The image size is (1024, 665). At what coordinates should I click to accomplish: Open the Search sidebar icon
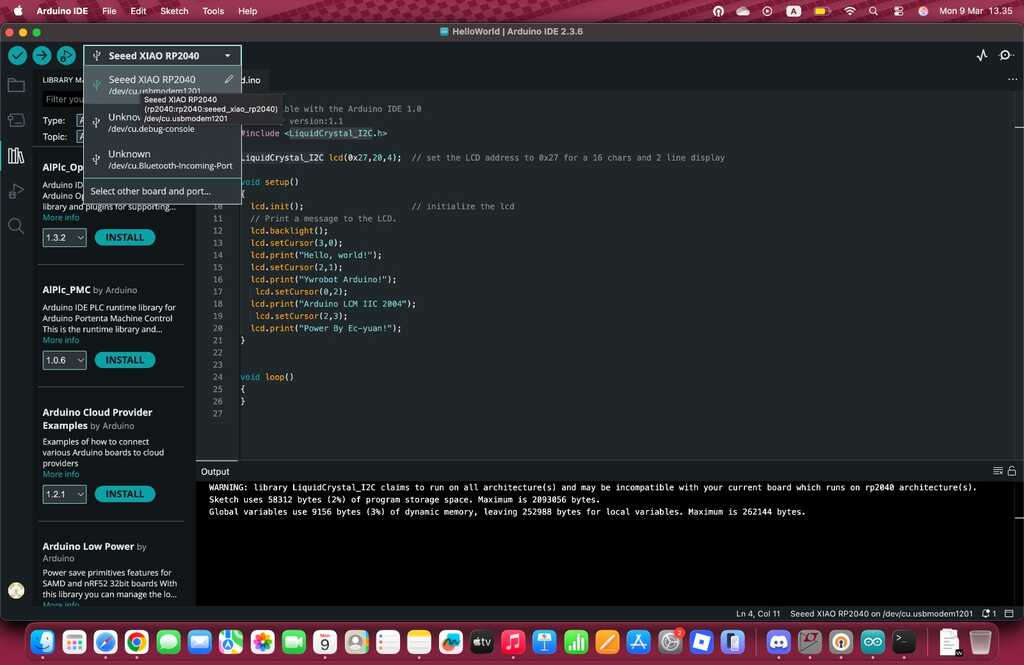tap(16, 226)
